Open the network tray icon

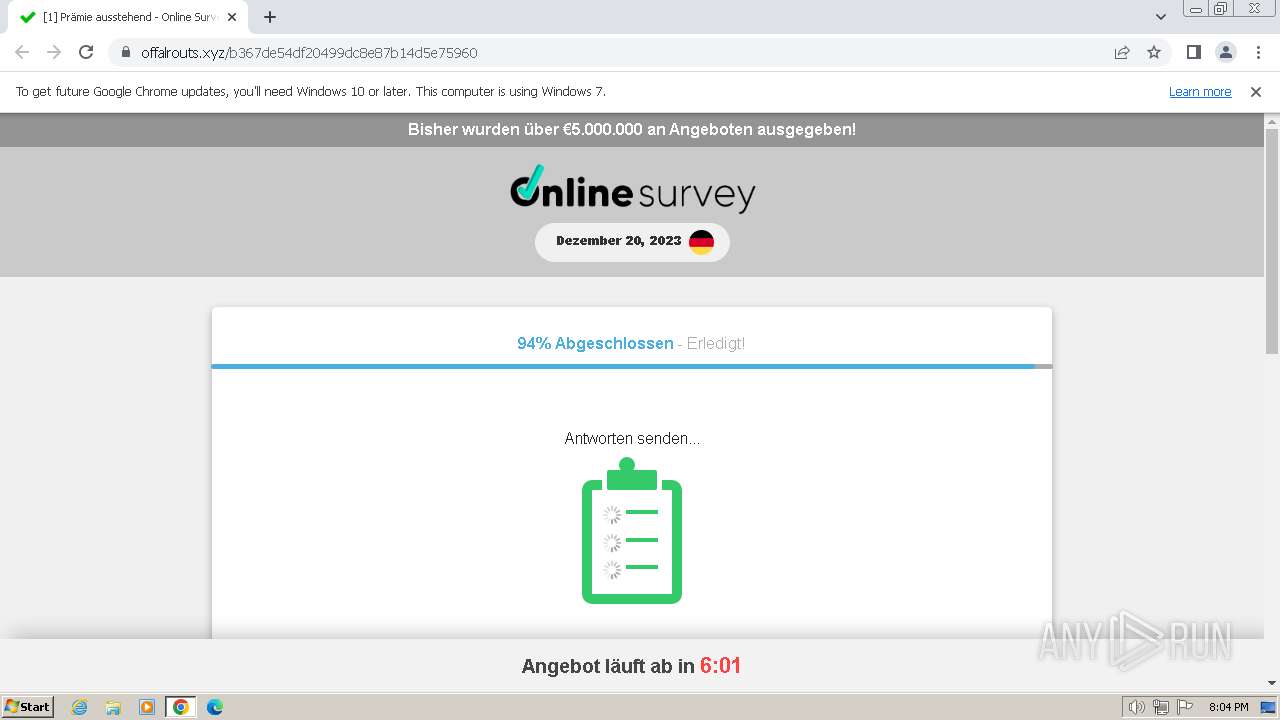pos(1161,707)
